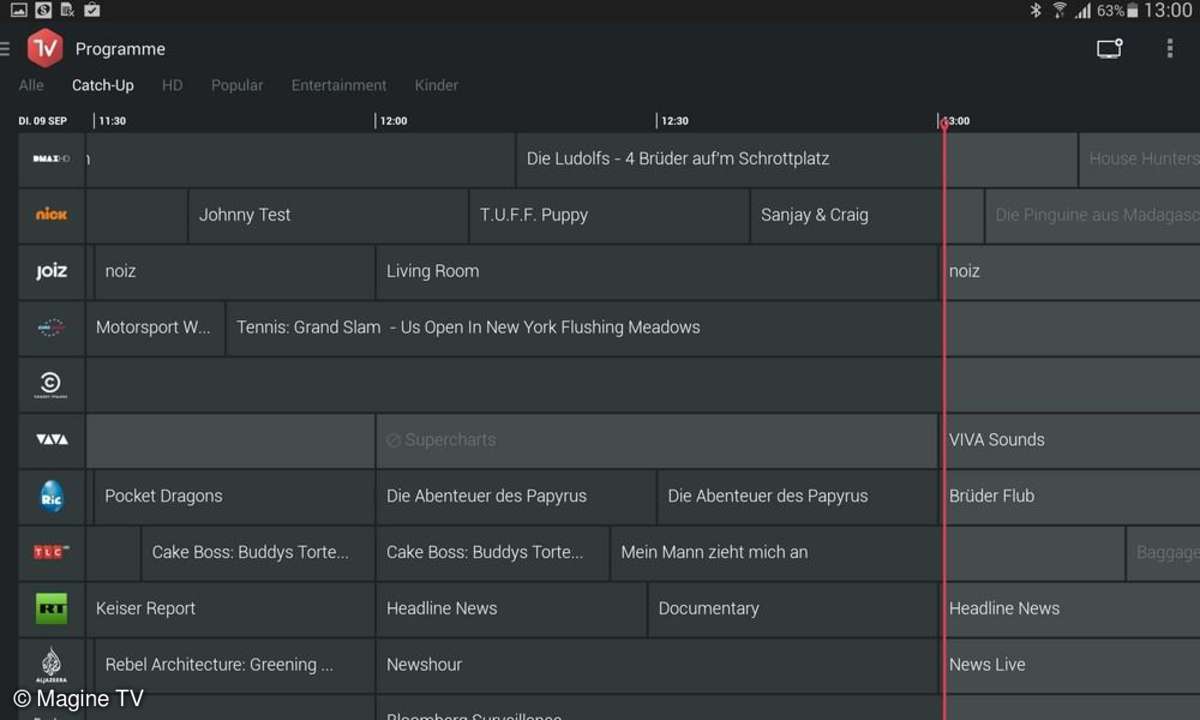The height and width of the screenshot is (720, 1200).
Task: Switch to the Alle tab
Action: [31, 85]
